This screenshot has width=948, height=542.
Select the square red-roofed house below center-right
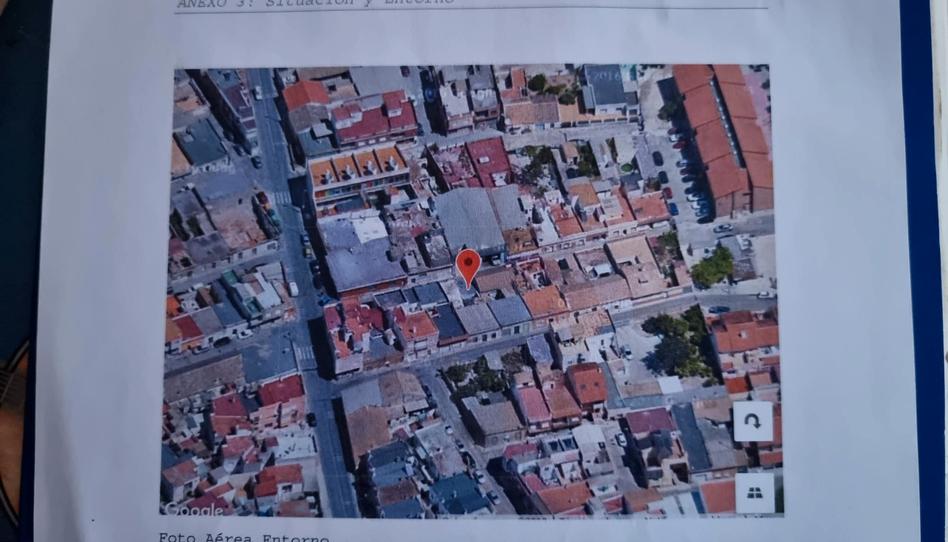tap(587, 383)
